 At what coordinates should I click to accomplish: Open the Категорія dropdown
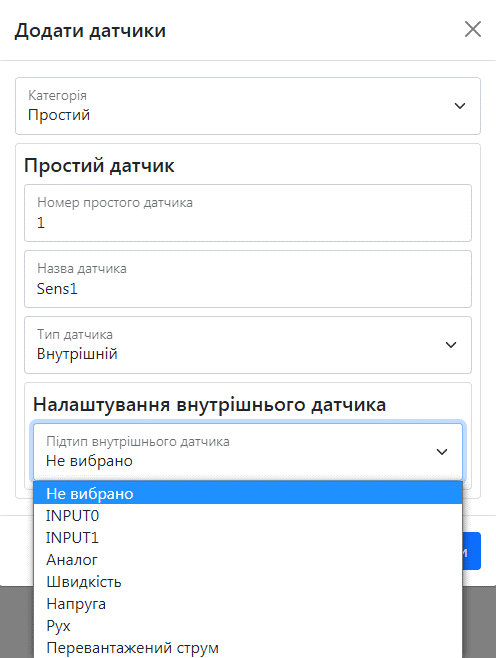tap(248, 106)
